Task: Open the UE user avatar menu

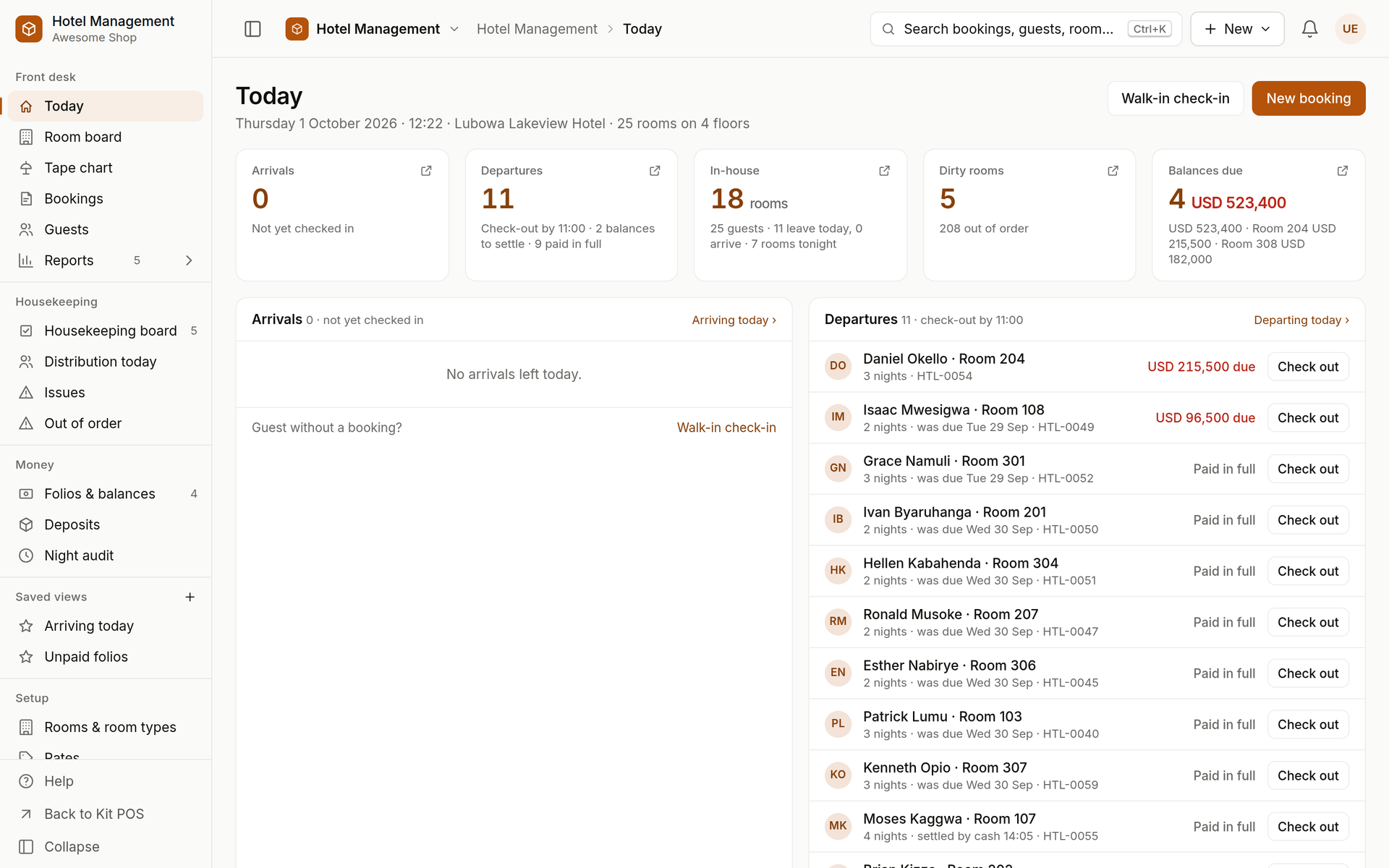Action: pos(1350,29)
